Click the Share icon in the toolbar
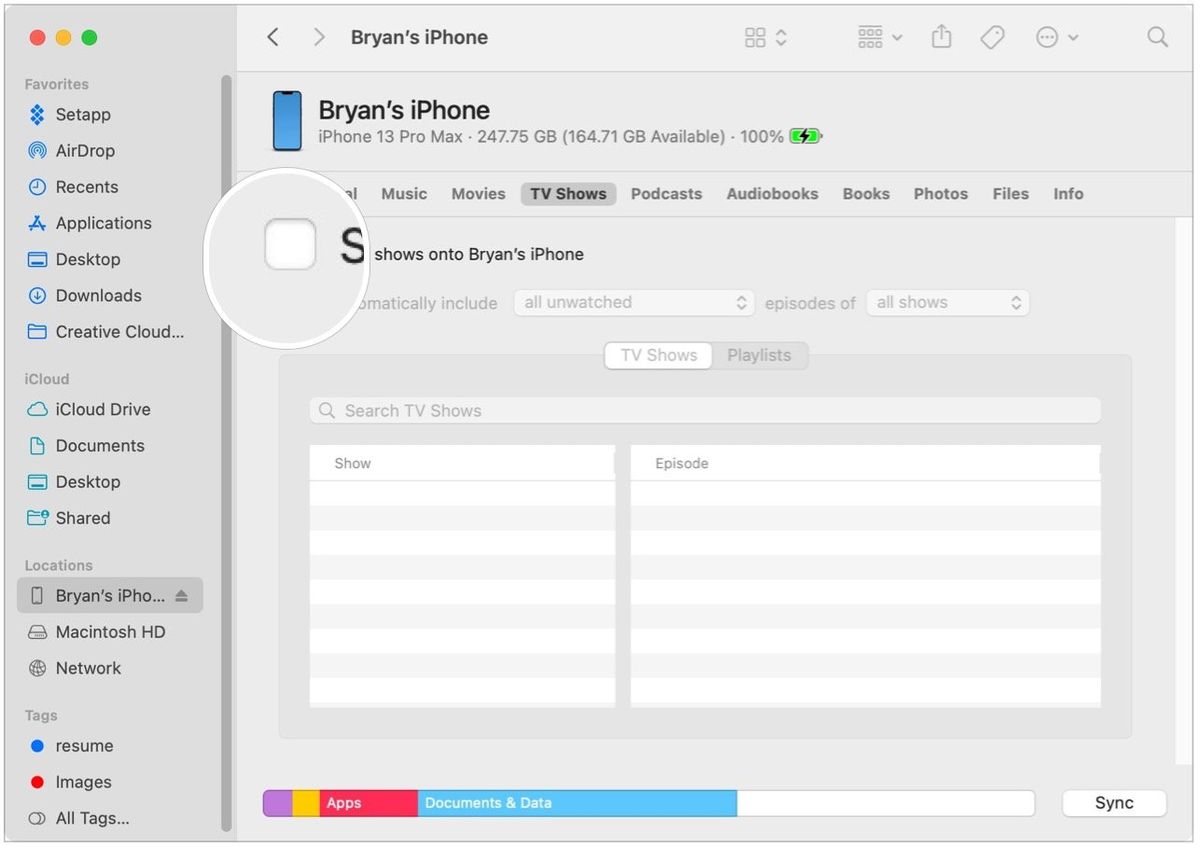 click(941, 36)
